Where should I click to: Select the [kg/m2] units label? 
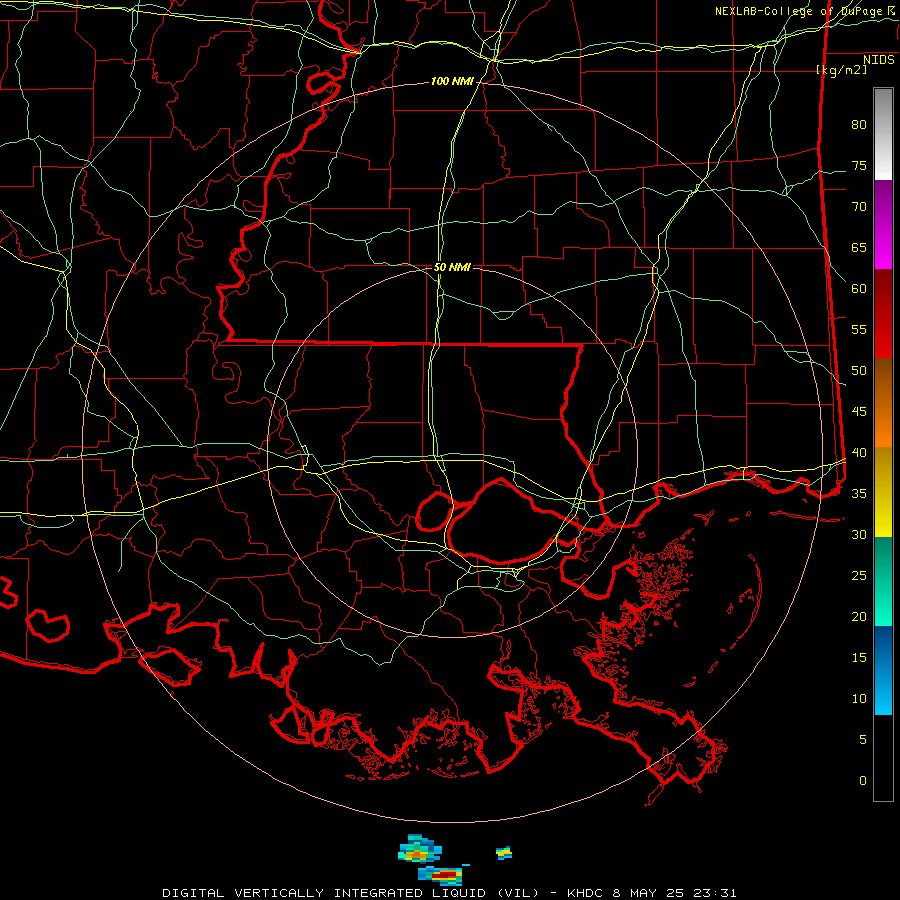[841, 70]
